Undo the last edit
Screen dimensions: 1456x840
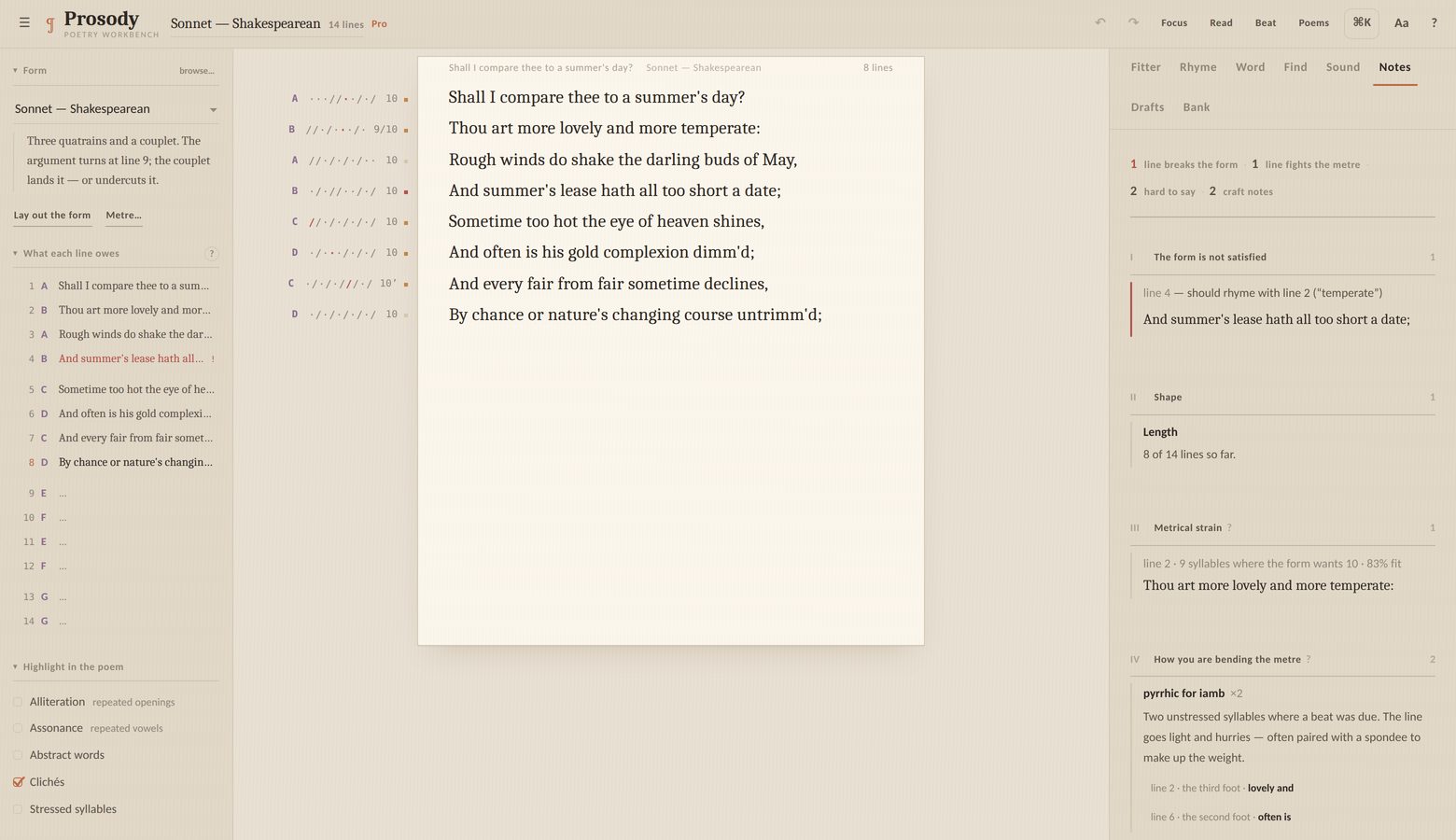(1100, 22)
